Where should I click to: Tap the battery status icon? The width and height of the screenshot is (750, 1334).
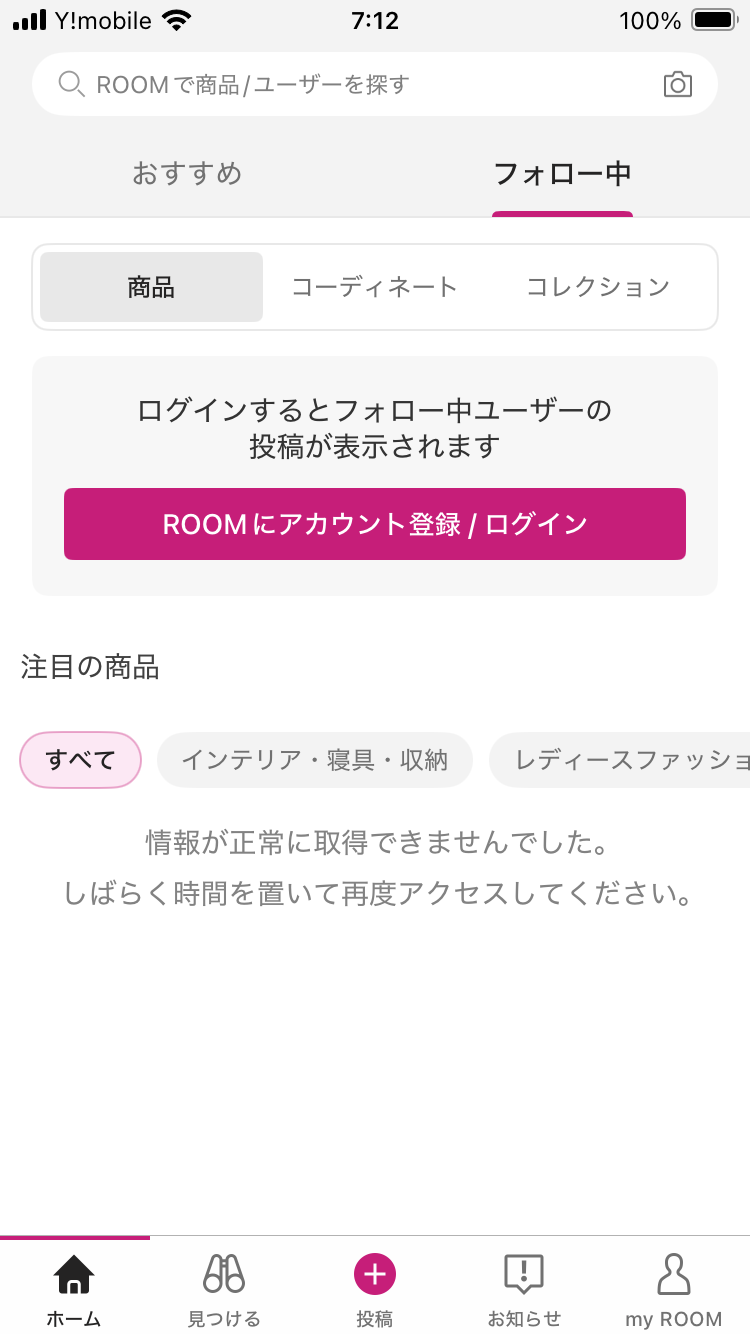coord(712,21)
